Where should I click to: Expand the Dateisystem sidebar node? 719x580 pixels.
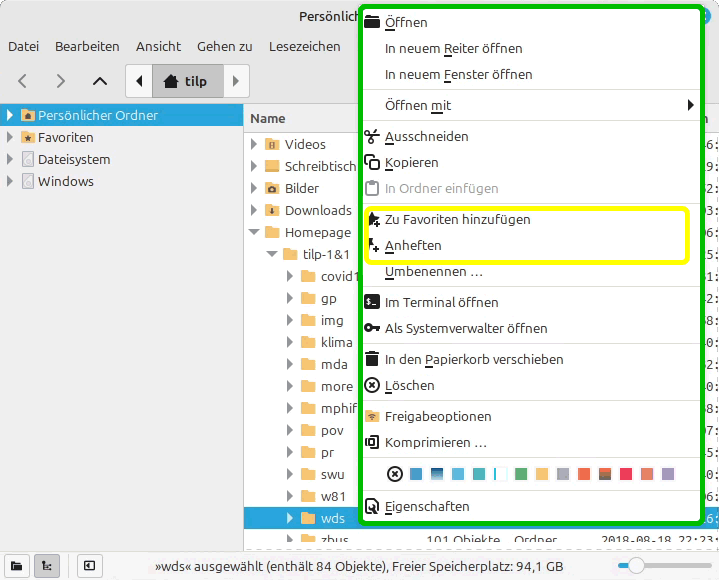[x=11, y=160]
